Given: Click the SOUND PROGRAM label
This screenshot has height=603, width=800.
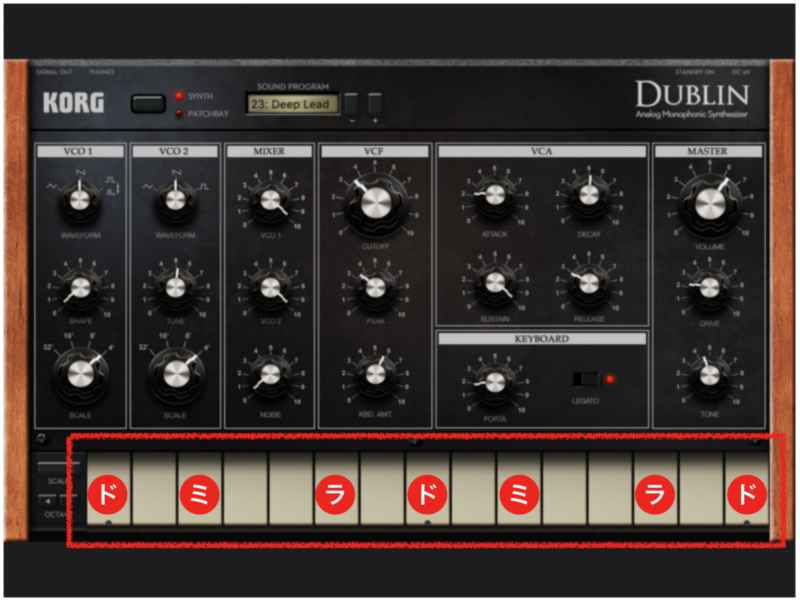Looking at the screenshot, I should [x=293, y=86].
